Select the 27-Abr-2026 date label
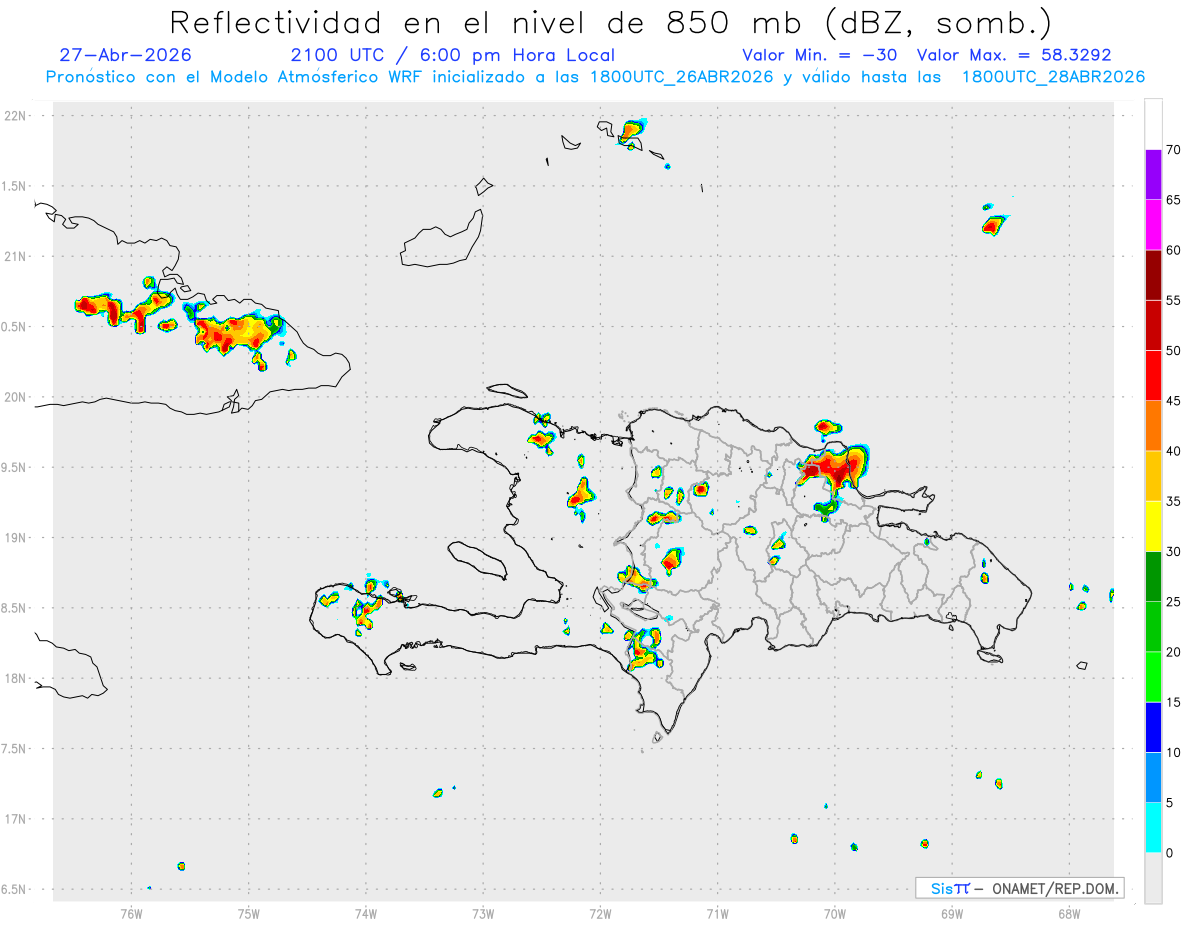1200x927 pixels. tap(125, 55)
